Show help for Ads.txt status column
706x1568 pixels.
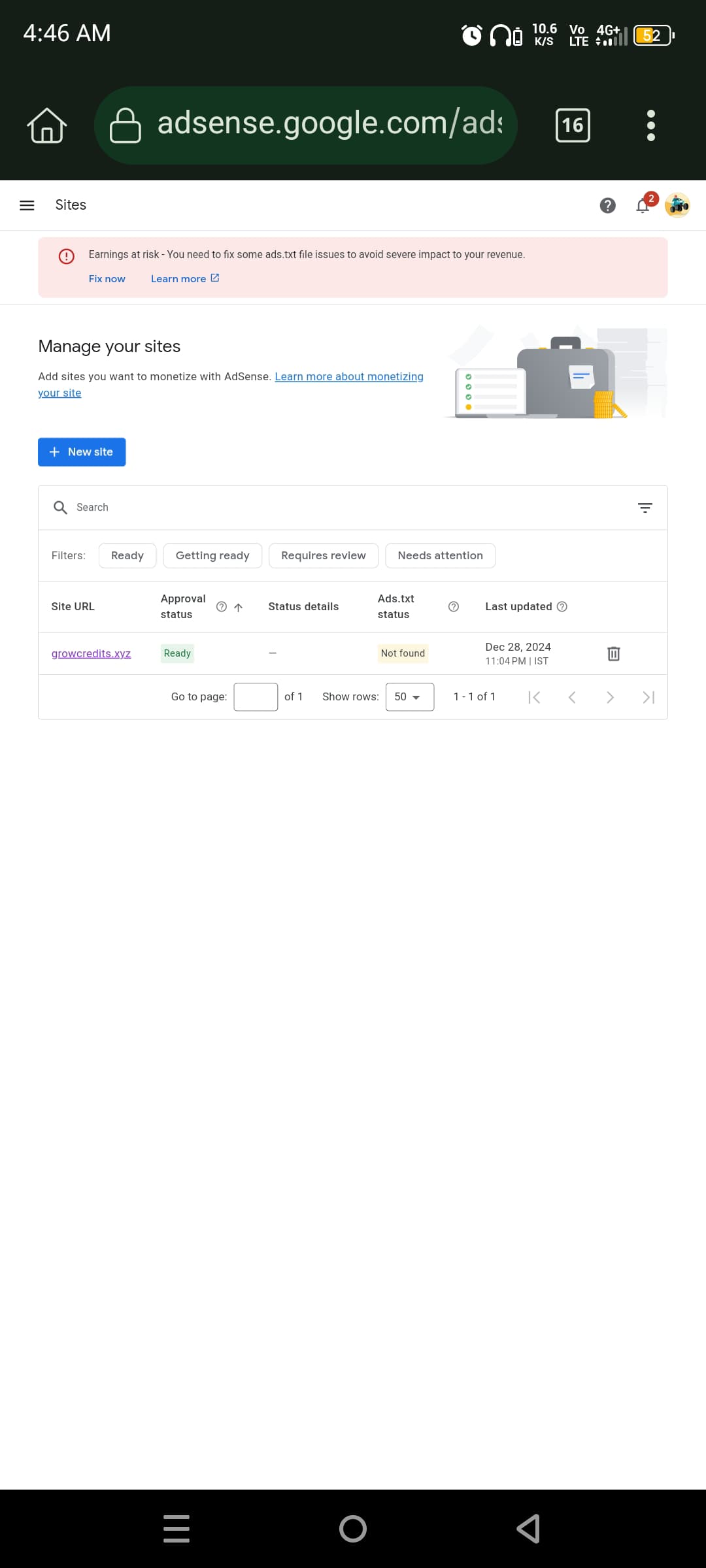pos(454,607)
